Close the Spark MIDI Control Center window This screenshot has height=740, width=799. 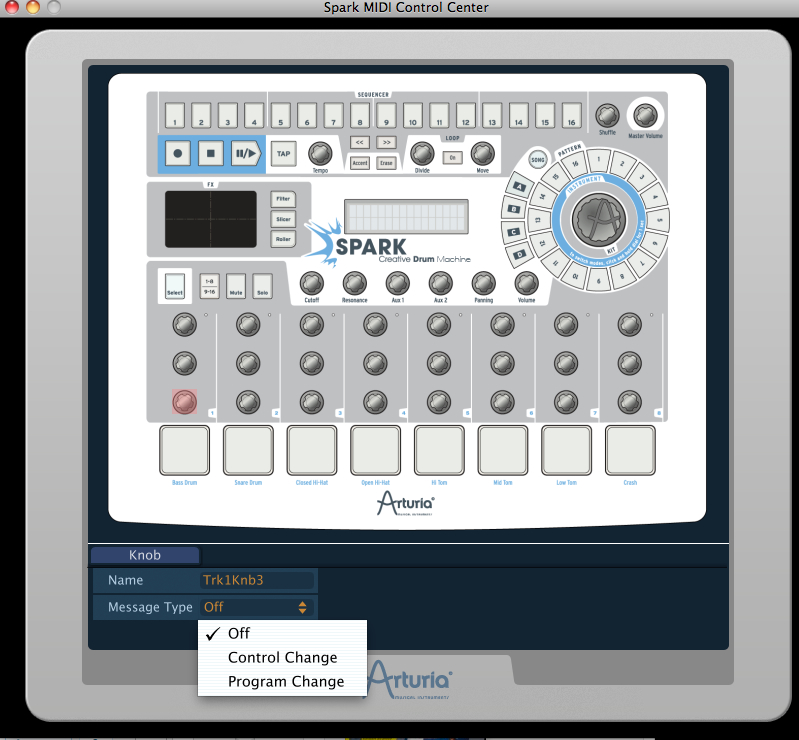click(x=11, y=7)
